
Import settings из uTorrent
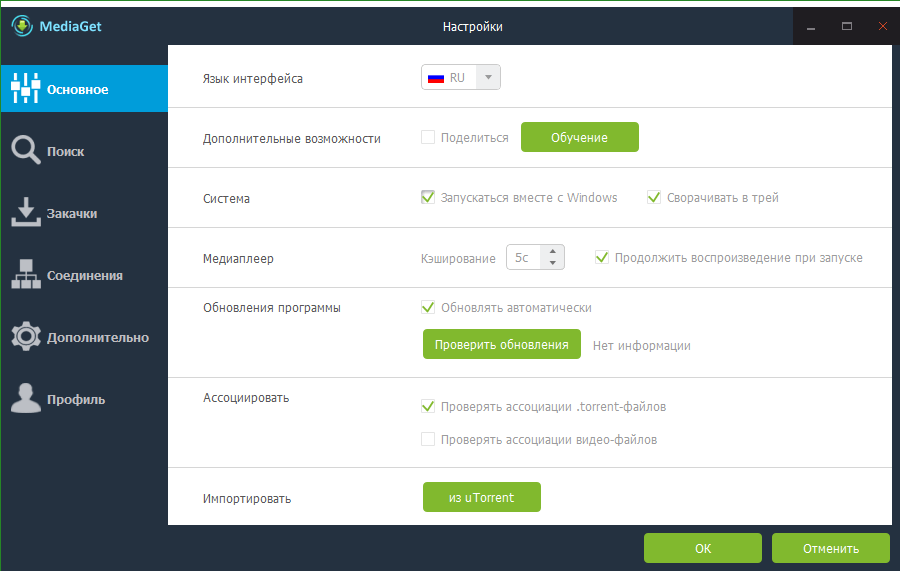click(x=482, y=497)
